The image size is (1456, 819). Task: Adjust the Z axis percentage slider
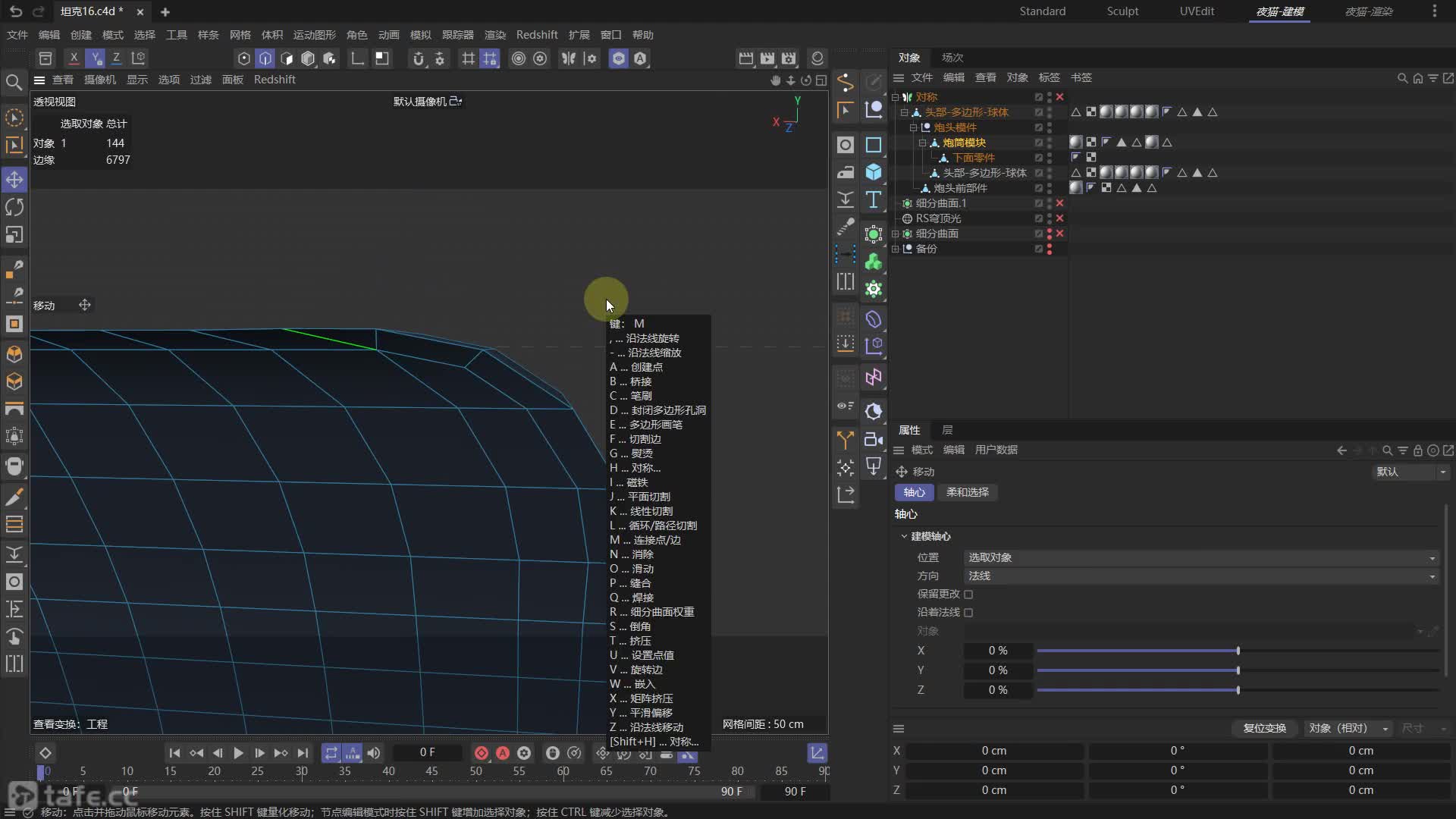pos(1238,690)
